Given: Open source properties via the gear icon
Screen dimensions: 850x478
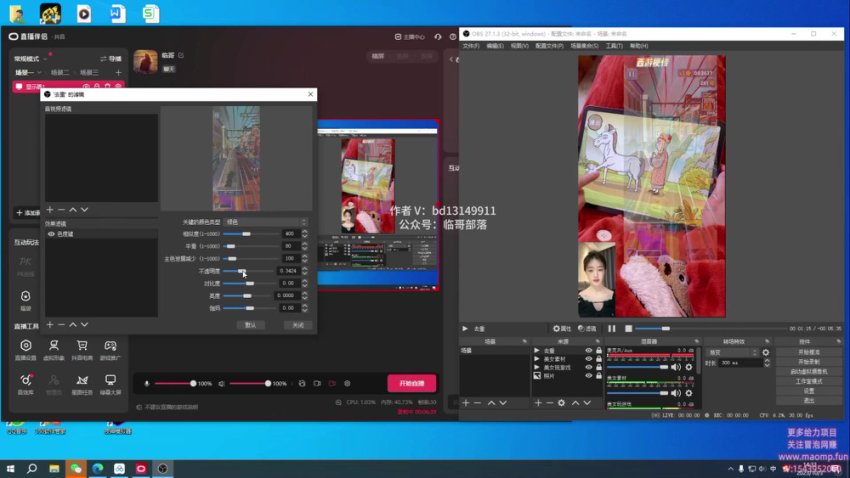Looking at the screenshot, I should tap(561, 402).
